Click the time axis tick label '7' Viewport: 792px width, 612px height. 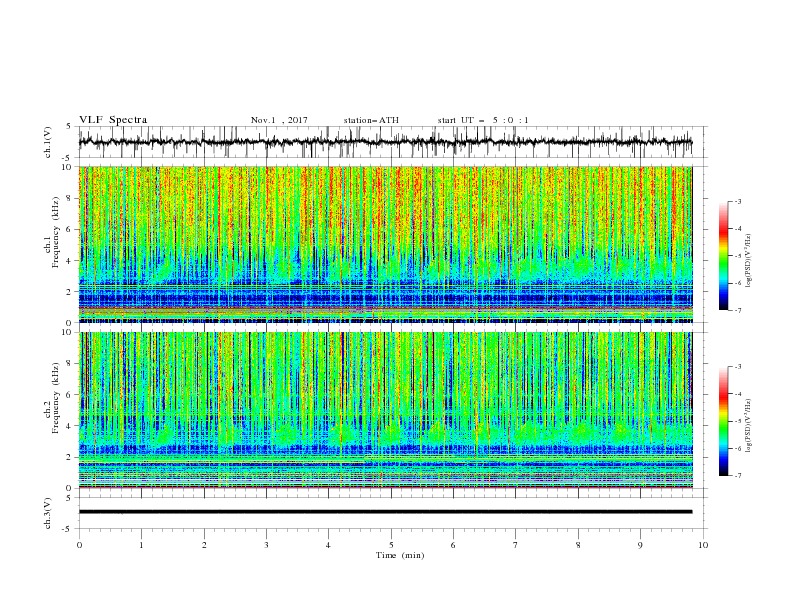coord(516,545)
